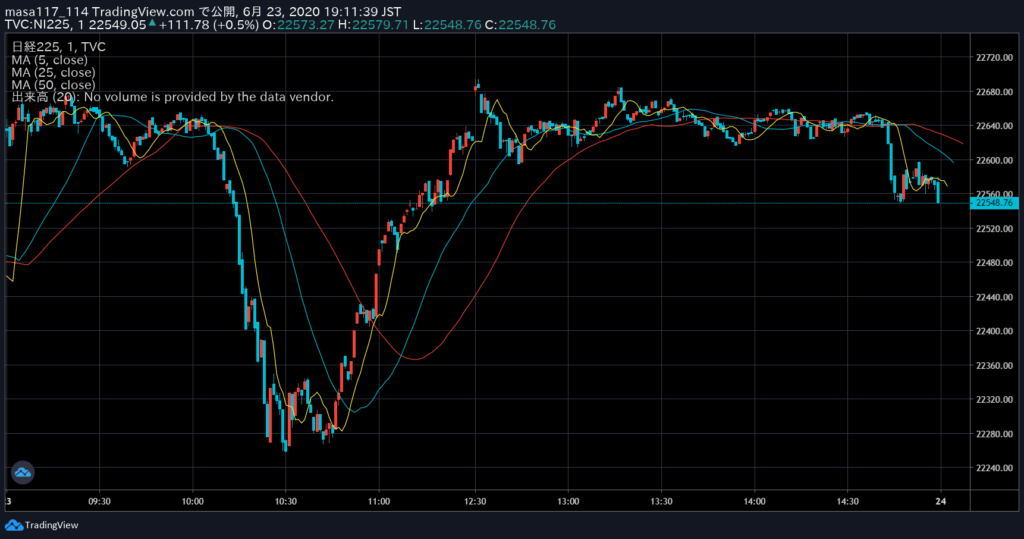1024x539 pixels.
Task: Click the 22520.00 price axis label
Action: click(994, 229)
